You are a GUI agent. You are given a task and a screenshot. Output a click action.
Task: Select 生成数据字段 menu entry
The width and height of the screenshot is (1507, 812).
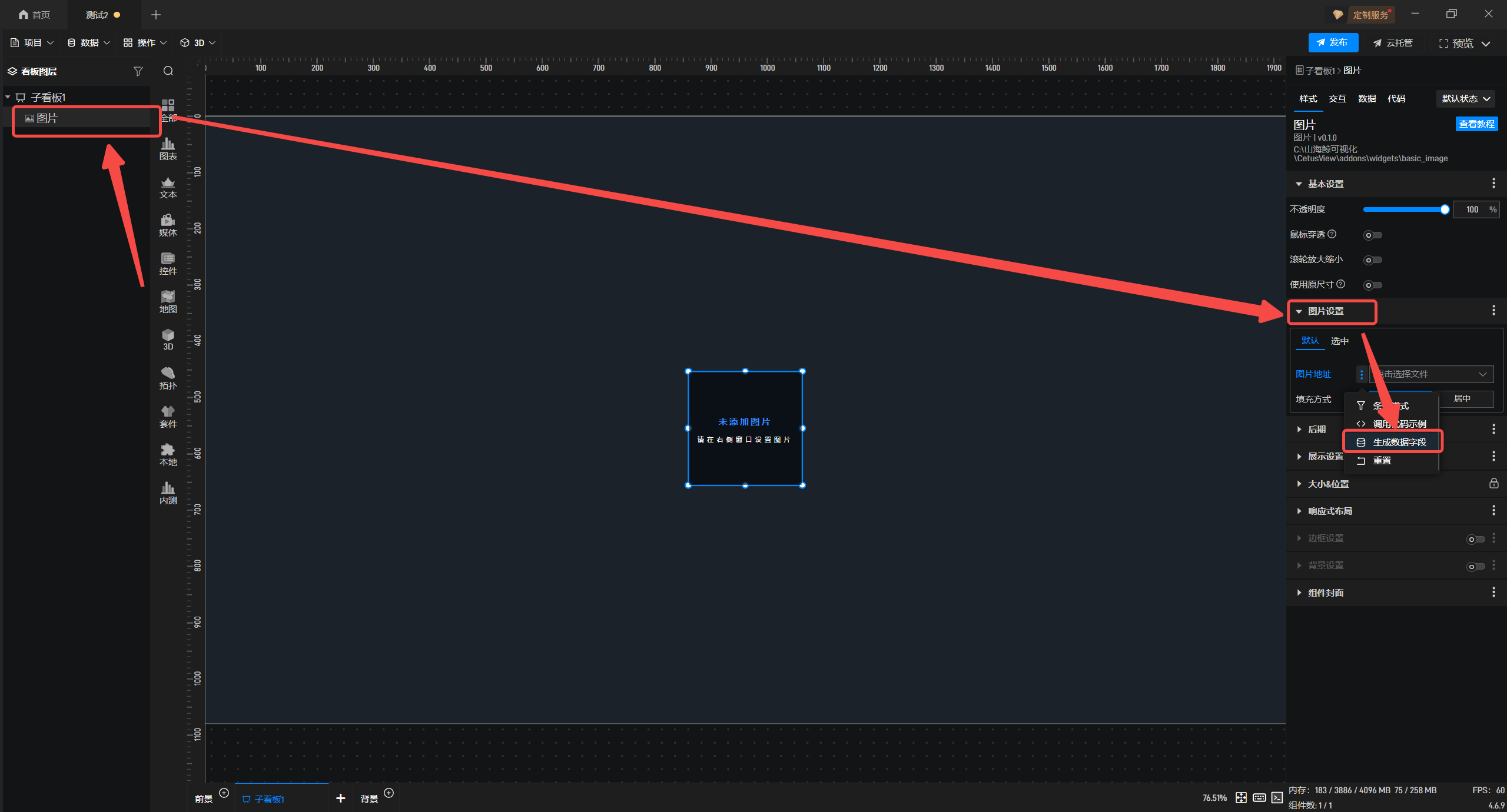[1399, 442]
